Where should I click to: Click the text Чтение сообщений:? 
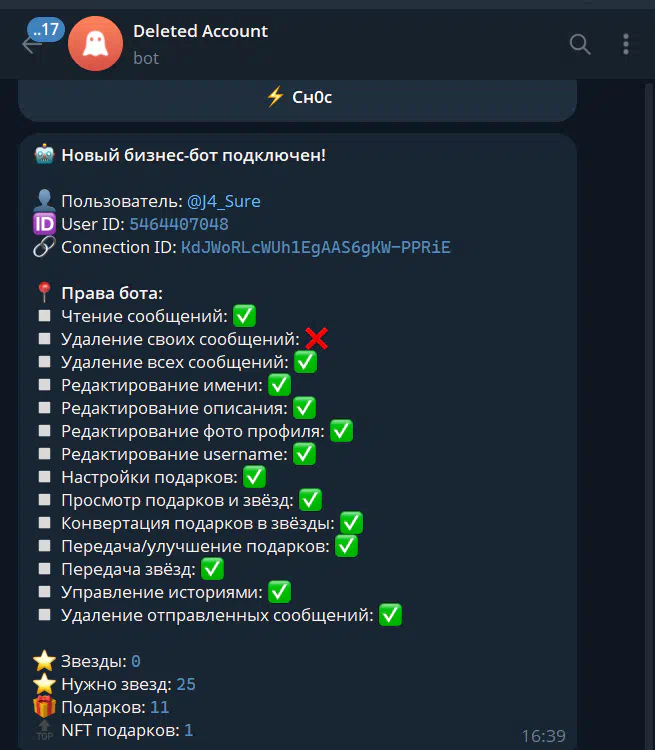[144, 316]
